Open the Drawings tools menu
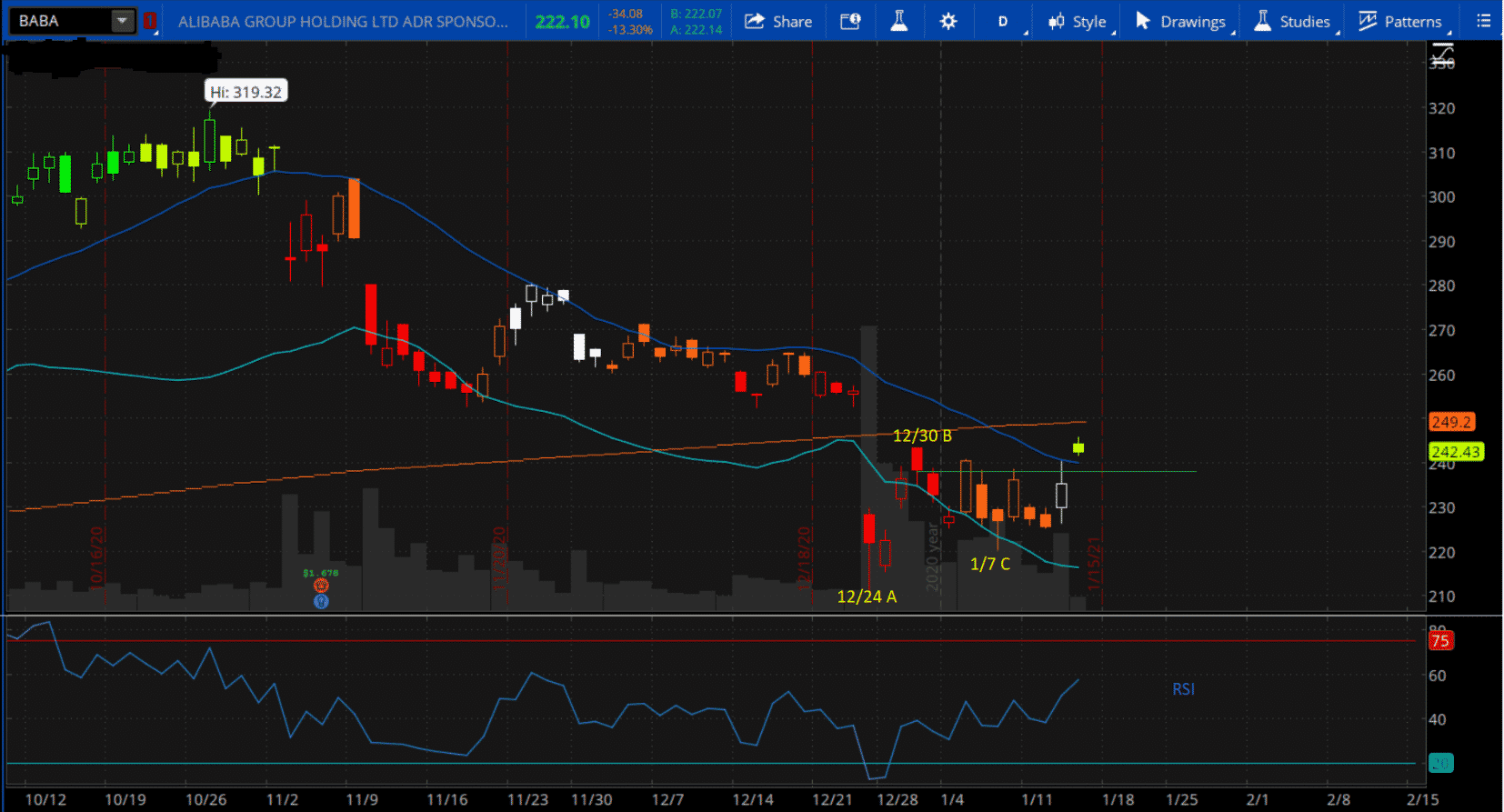 click(x=1181, y=22)
